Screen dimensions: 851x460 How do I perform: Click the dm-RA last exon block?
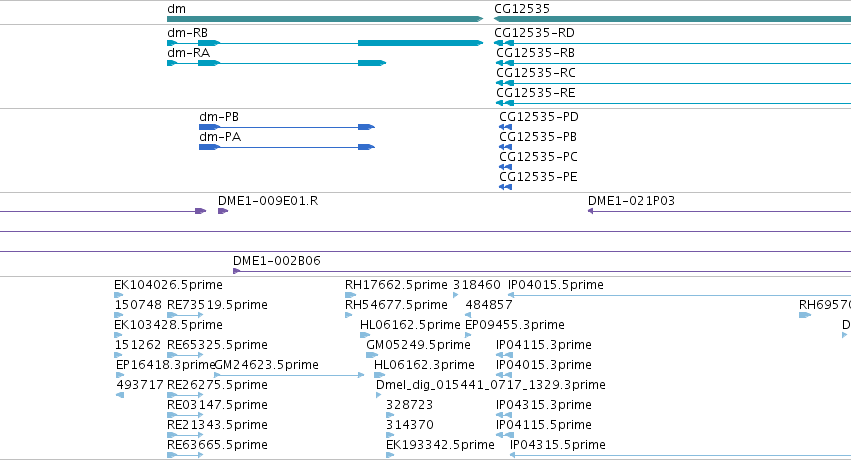pos(372,63)
